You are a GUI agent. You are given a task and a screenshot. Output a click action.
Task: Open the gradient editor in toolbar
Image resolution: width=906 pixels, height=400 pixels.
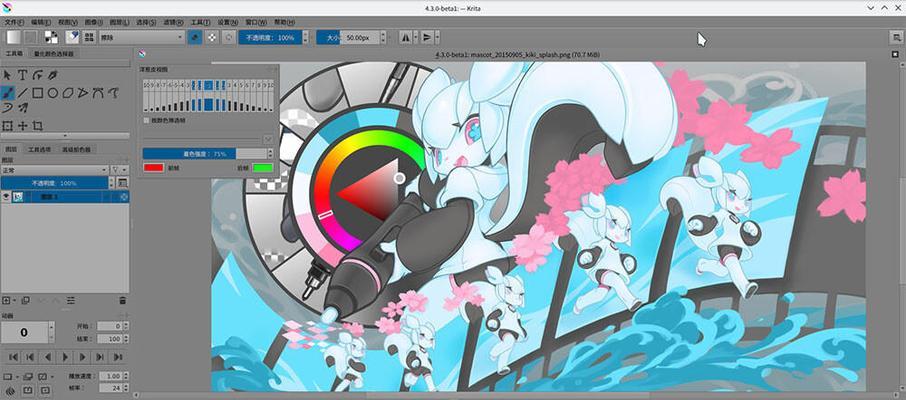[x=14, y=37]
